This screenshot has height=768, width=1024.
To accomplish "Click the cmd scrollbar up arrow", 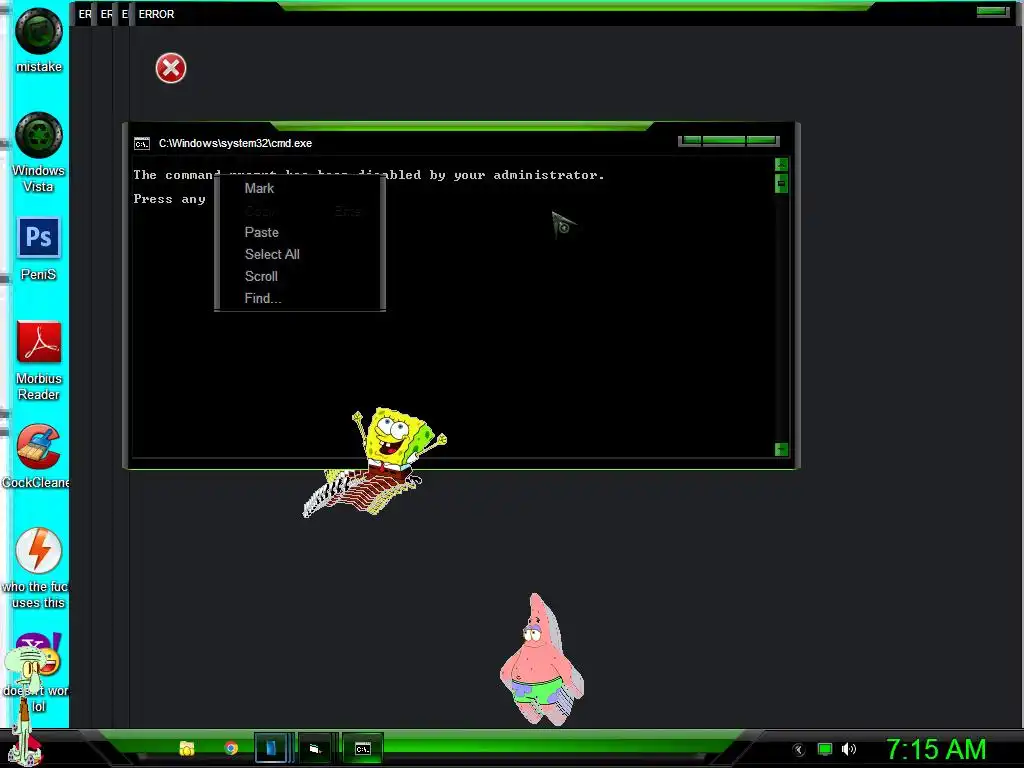I will [x=781, y=165].
